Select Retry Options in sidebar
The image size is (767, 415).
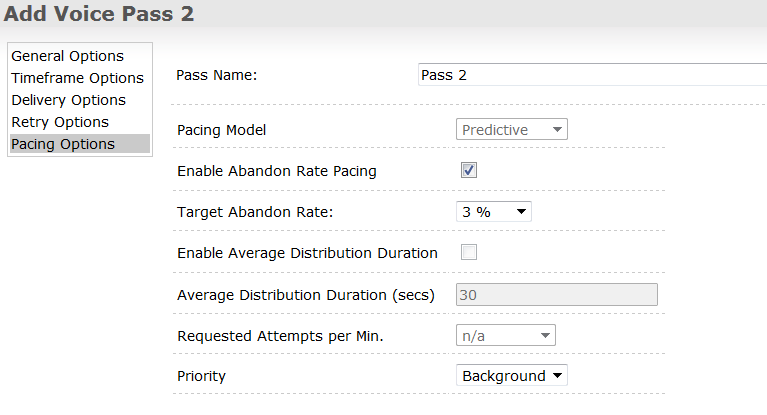[60, 122]
